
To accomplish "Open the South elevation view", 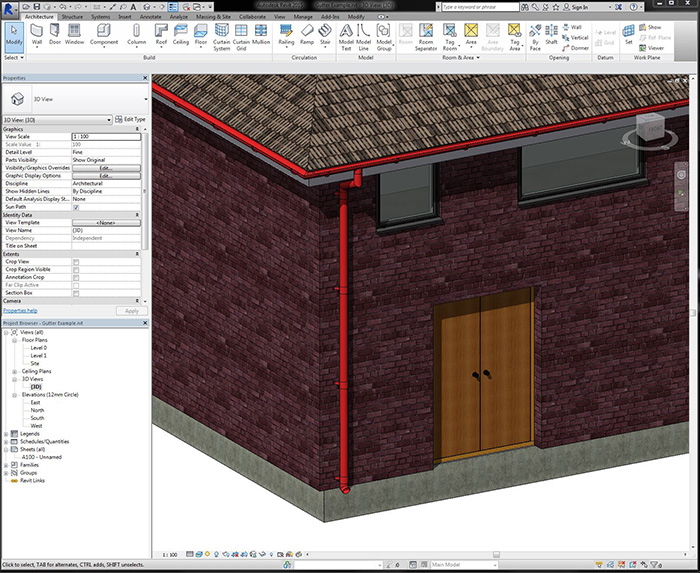I will (37, 418).
